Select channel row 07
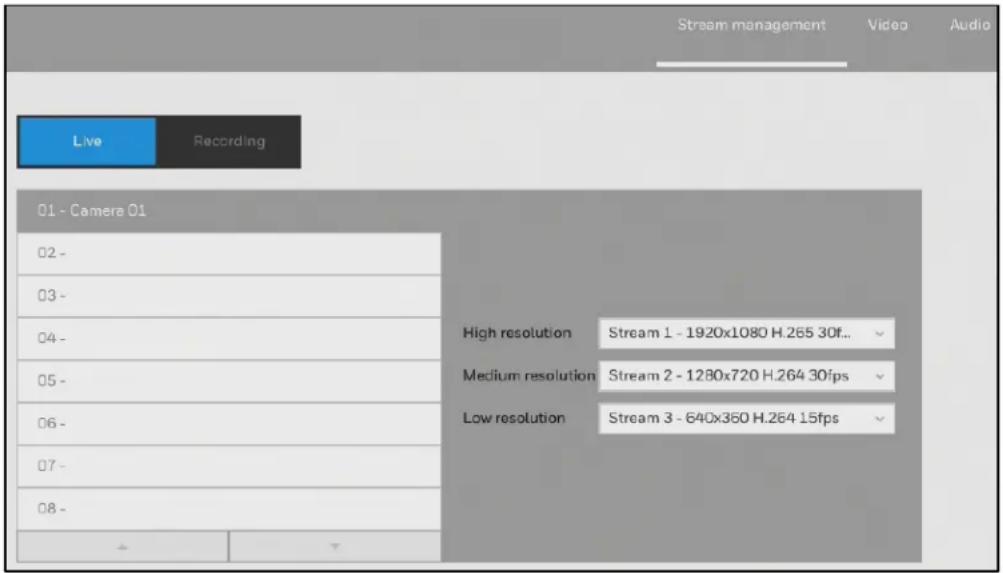This screenshot has height=573, width=1003. (x=229, y=466)
